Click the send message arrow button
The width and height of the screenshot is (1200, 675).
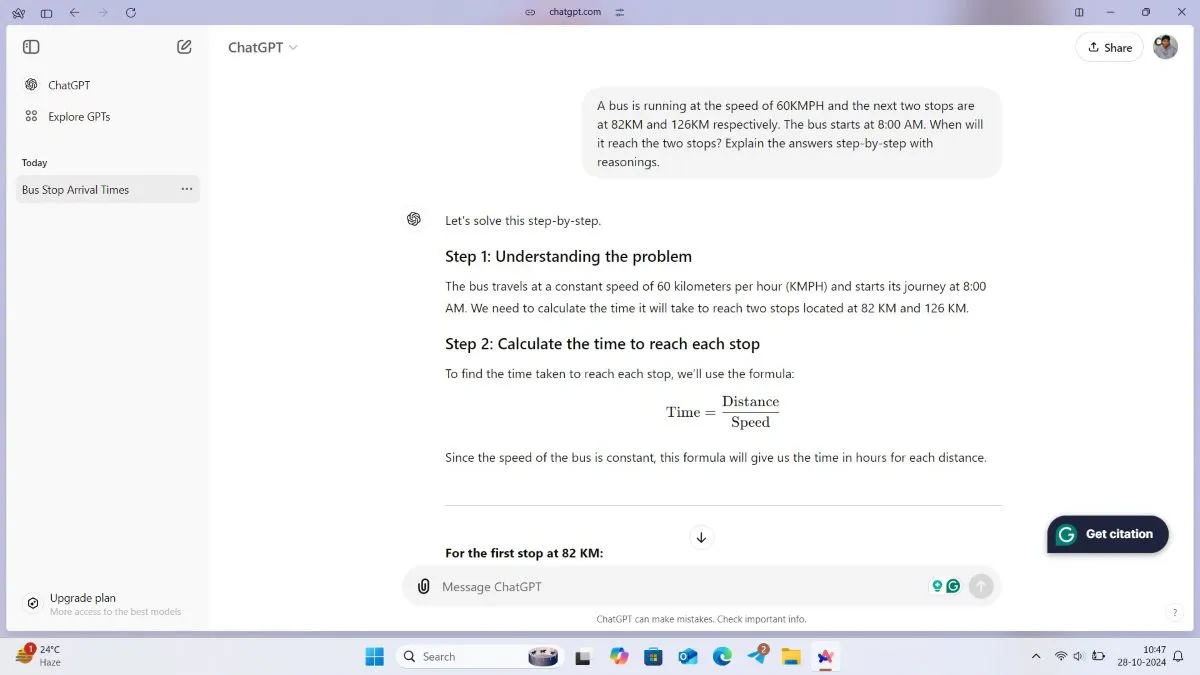coord(981,587)
